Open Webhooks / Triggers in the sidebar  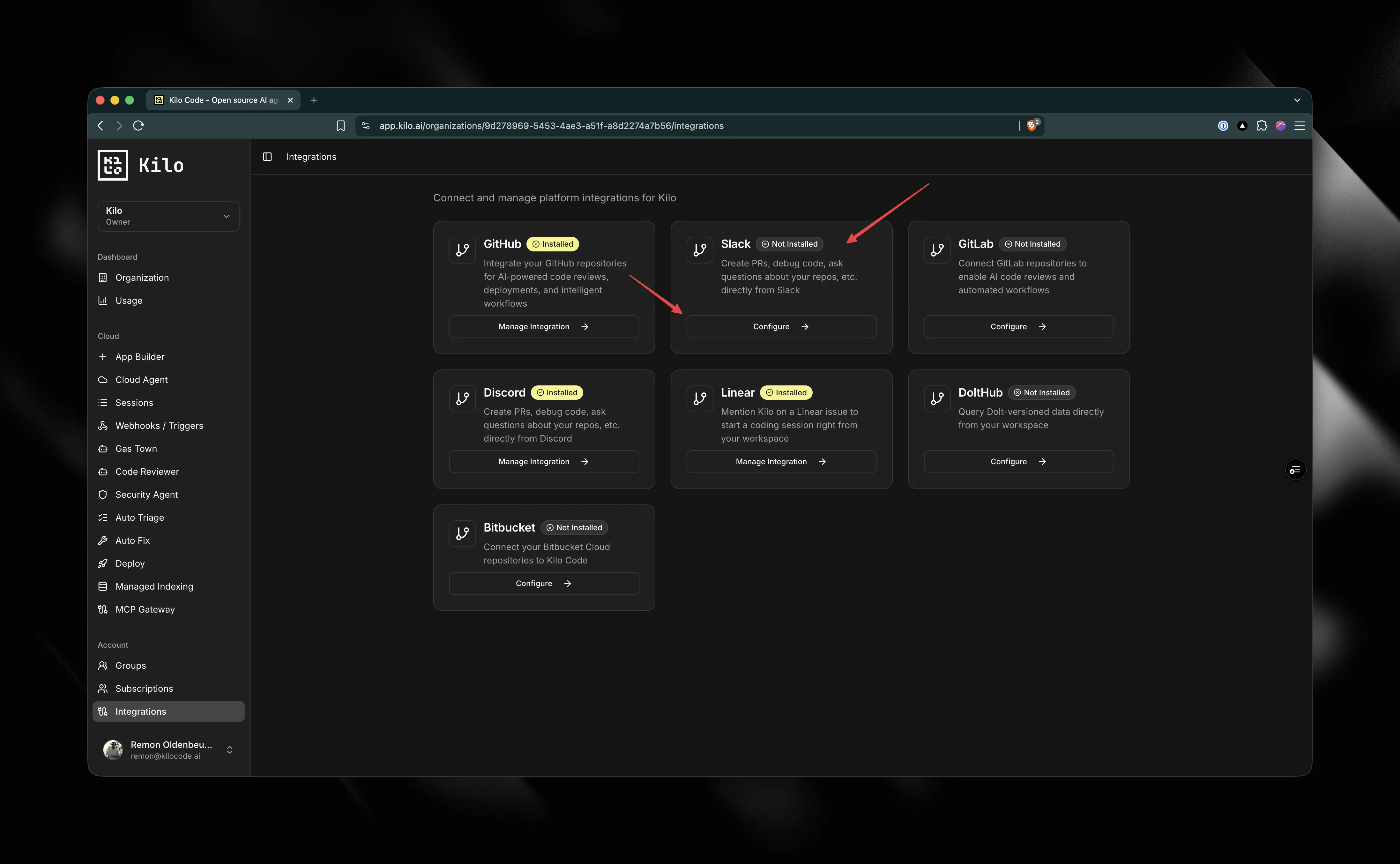(168, 426)
